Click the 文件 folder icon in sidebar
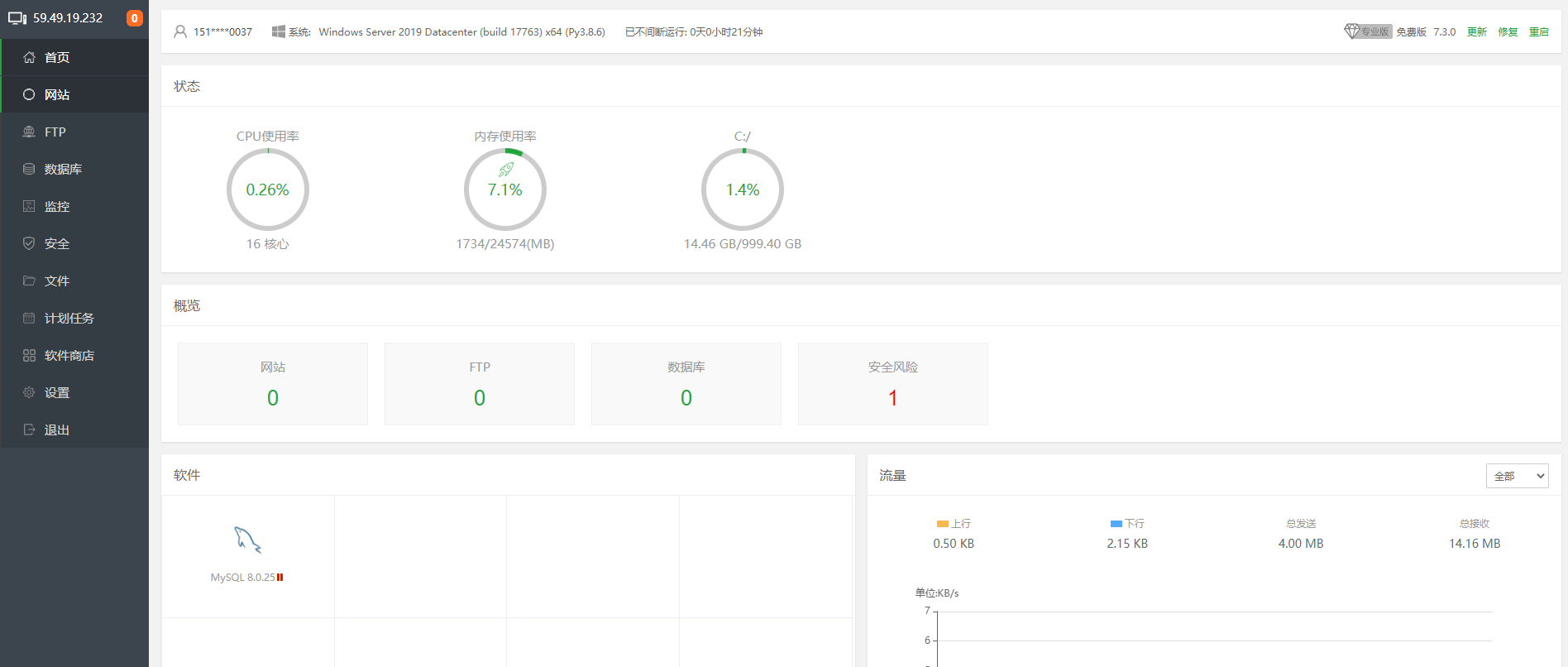 [29, 281]
